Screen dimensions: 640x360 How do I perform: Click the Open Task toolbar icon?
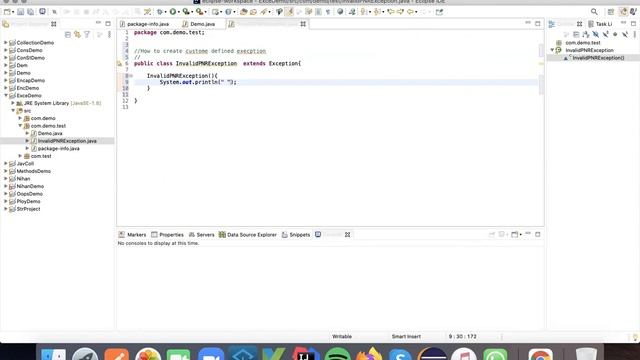pos(253,12)
